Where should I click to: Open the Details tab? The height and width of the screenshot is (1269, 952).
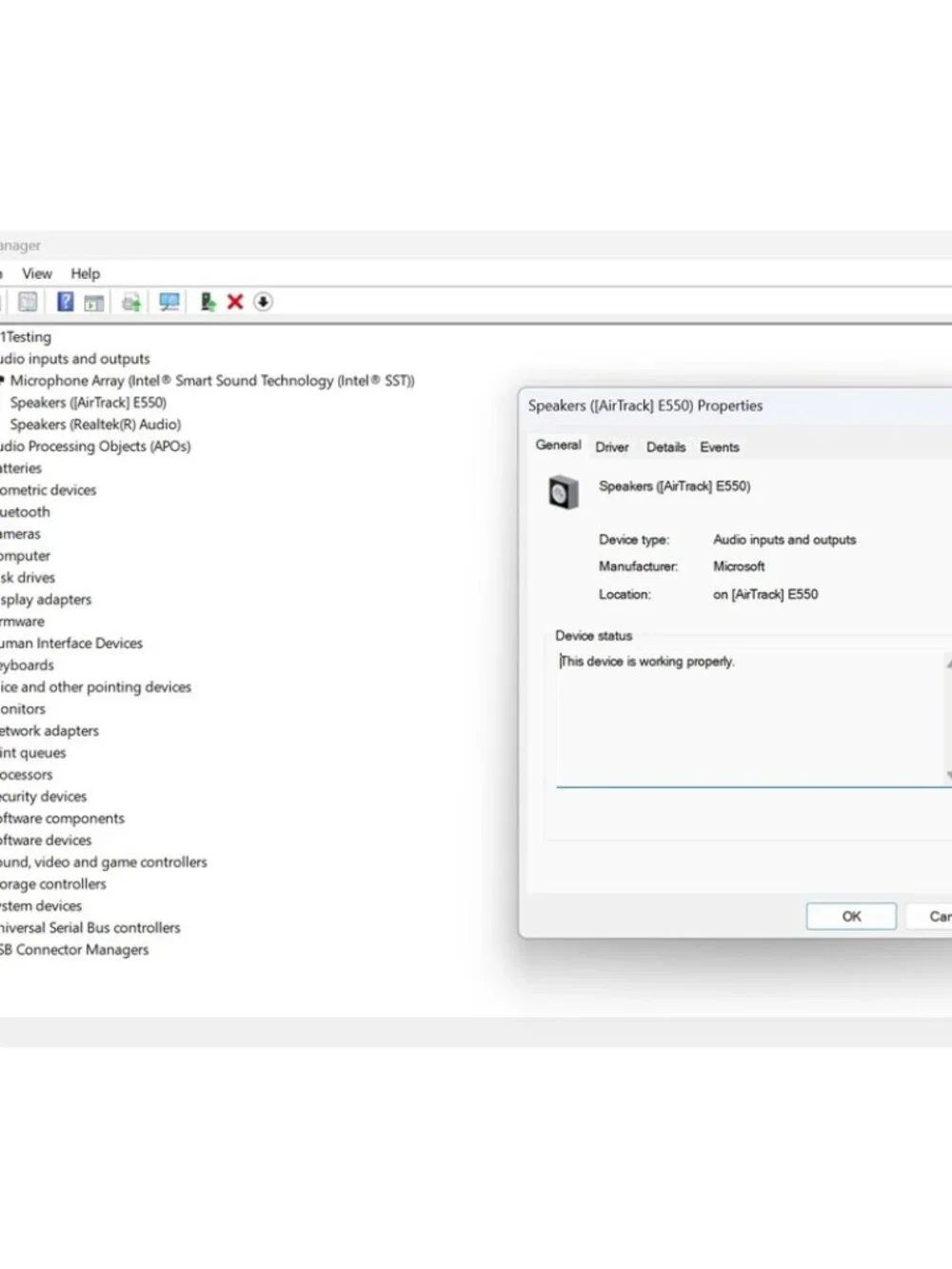pos(665,446)
